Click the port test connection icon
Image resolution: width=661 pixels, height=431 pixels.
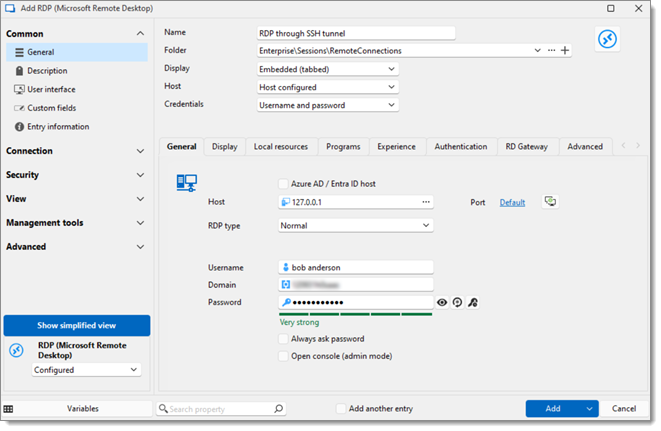[x=550, y=202]
